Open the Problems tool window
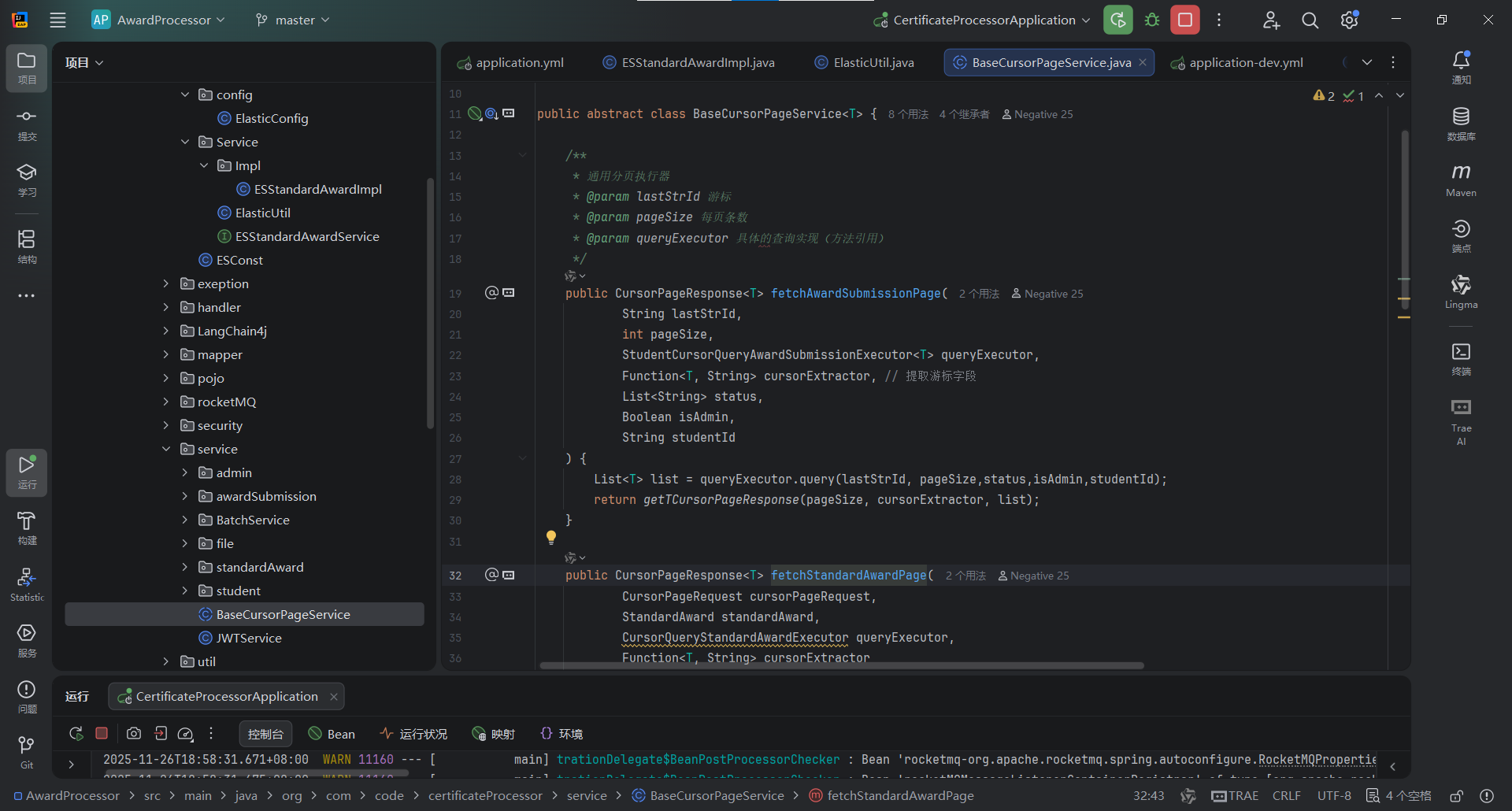The image size is (1512, 811). tap(27, 698)
